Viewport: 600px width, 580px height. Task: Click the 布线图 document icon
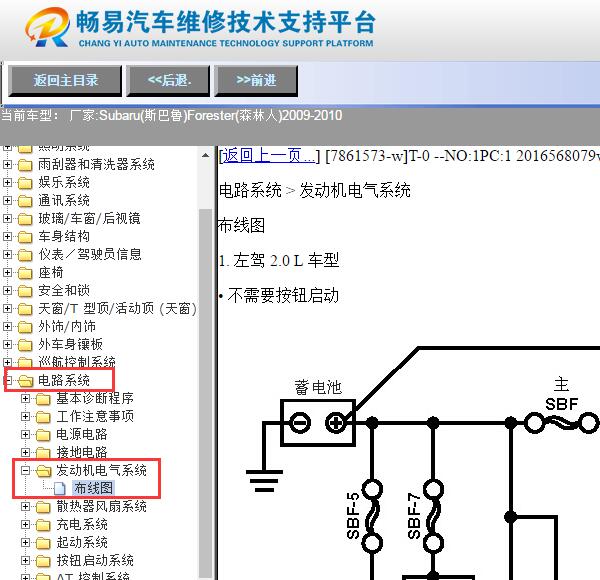[x=59, y=488]
